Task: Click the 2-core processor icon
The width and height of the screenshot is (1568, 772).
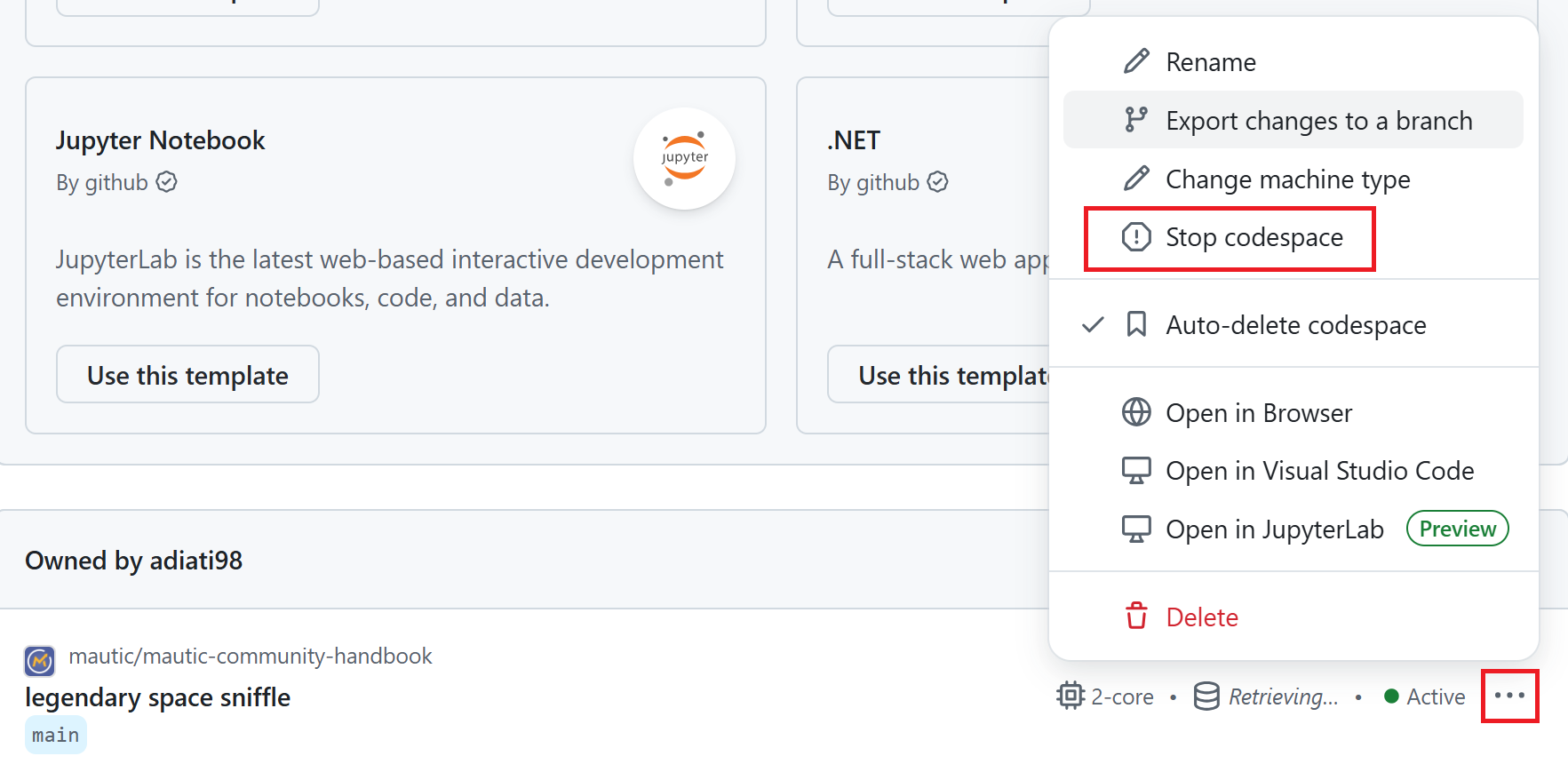Action: 1071,696
